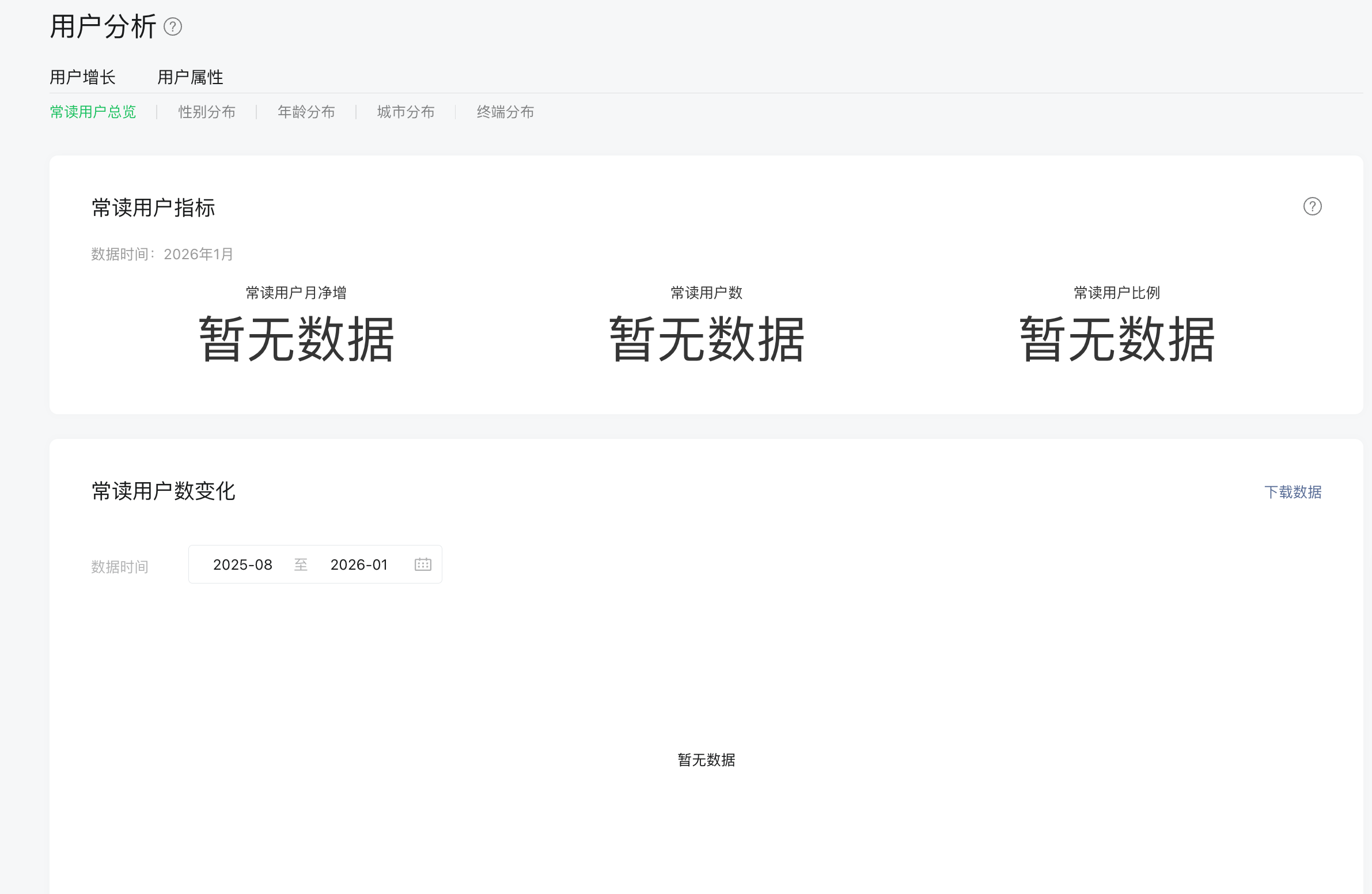Screen dimensions: 1372x894
Task: Open the 性别分布 sub-tab
Action: pos(206,112)
